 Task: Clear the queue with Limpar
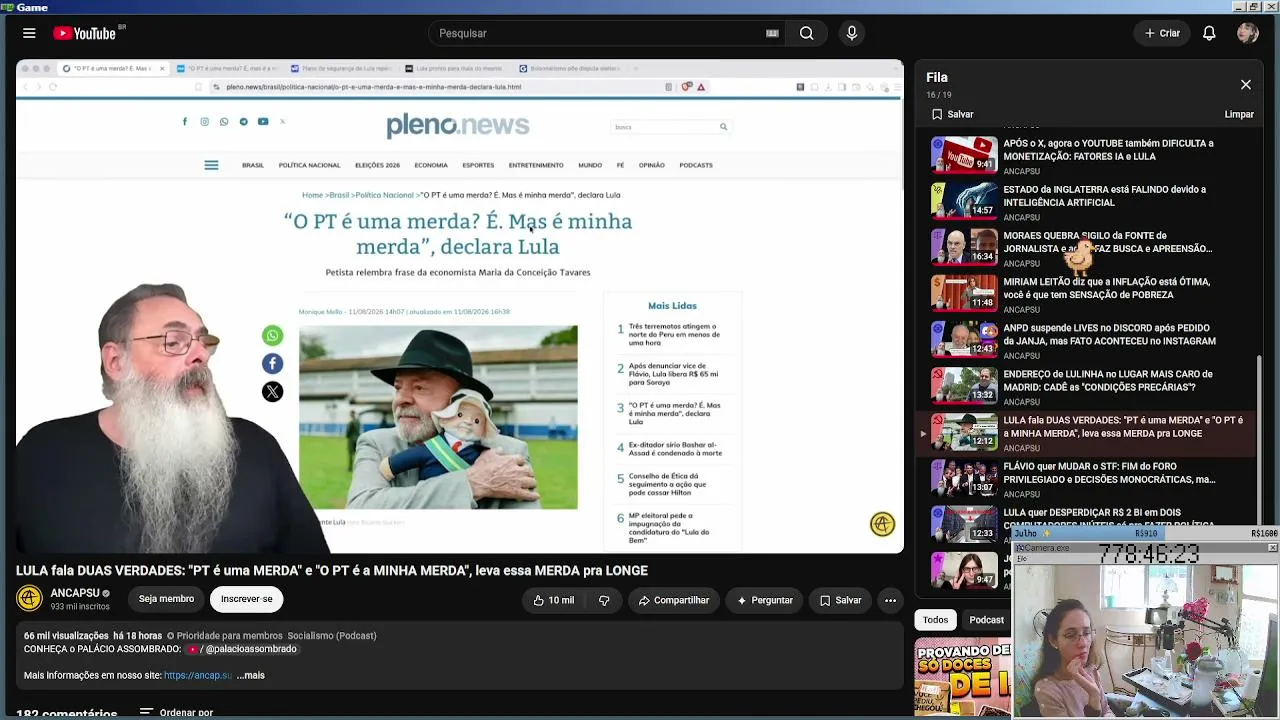click(x=1239, y=114)
